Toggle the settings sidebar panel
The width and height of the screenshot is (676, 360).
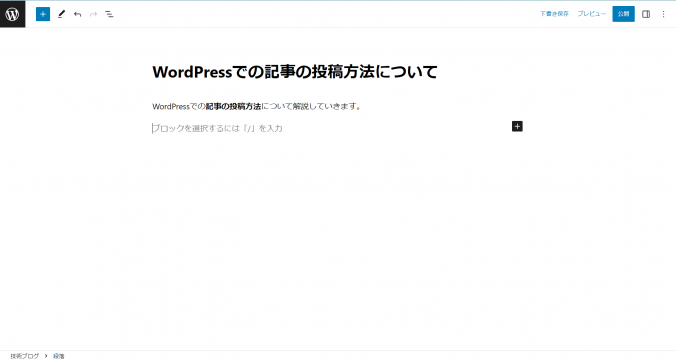pyautogui.click(x=646, y=14)
